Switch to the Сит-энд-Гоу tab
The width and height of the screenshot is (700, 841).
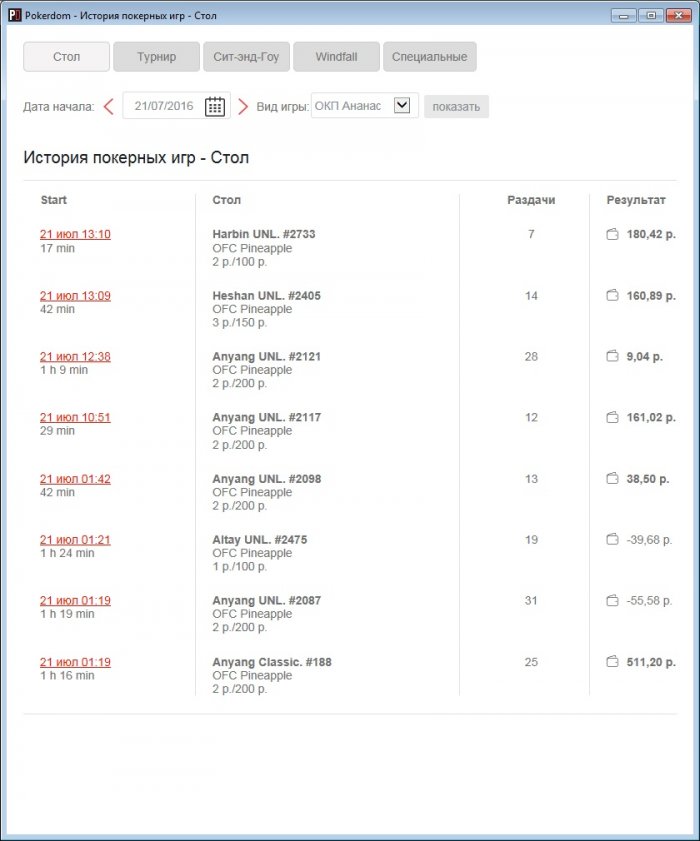[x=246, y=57]
